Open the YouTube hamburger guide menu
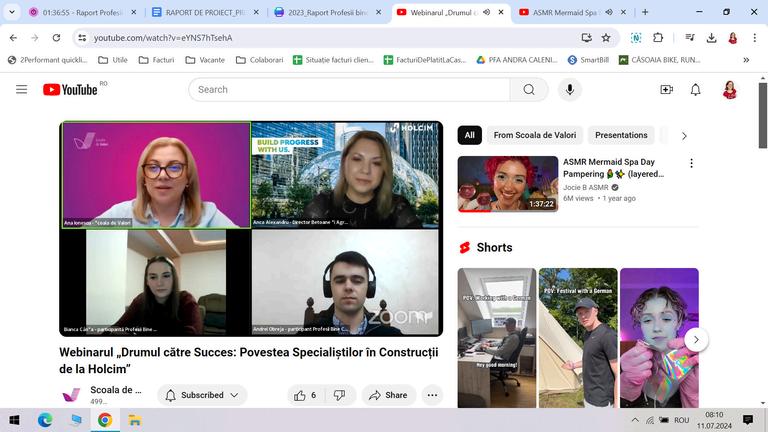768x432 pixels. tap(21, 90)
